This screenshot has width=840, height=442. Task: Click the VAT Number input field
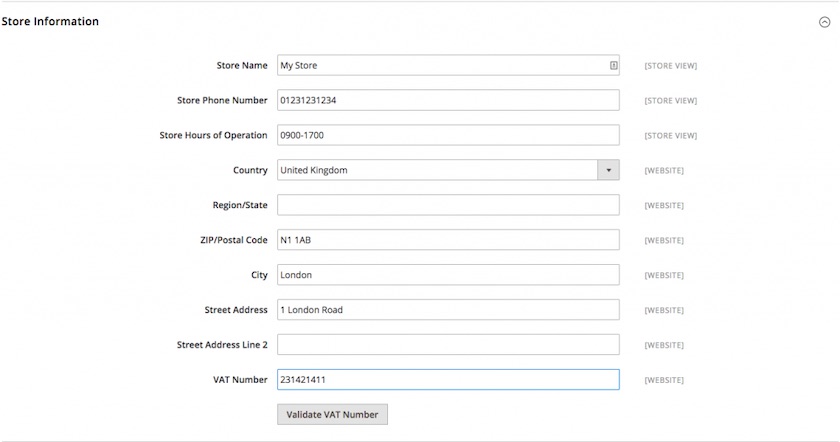[448, 379]
